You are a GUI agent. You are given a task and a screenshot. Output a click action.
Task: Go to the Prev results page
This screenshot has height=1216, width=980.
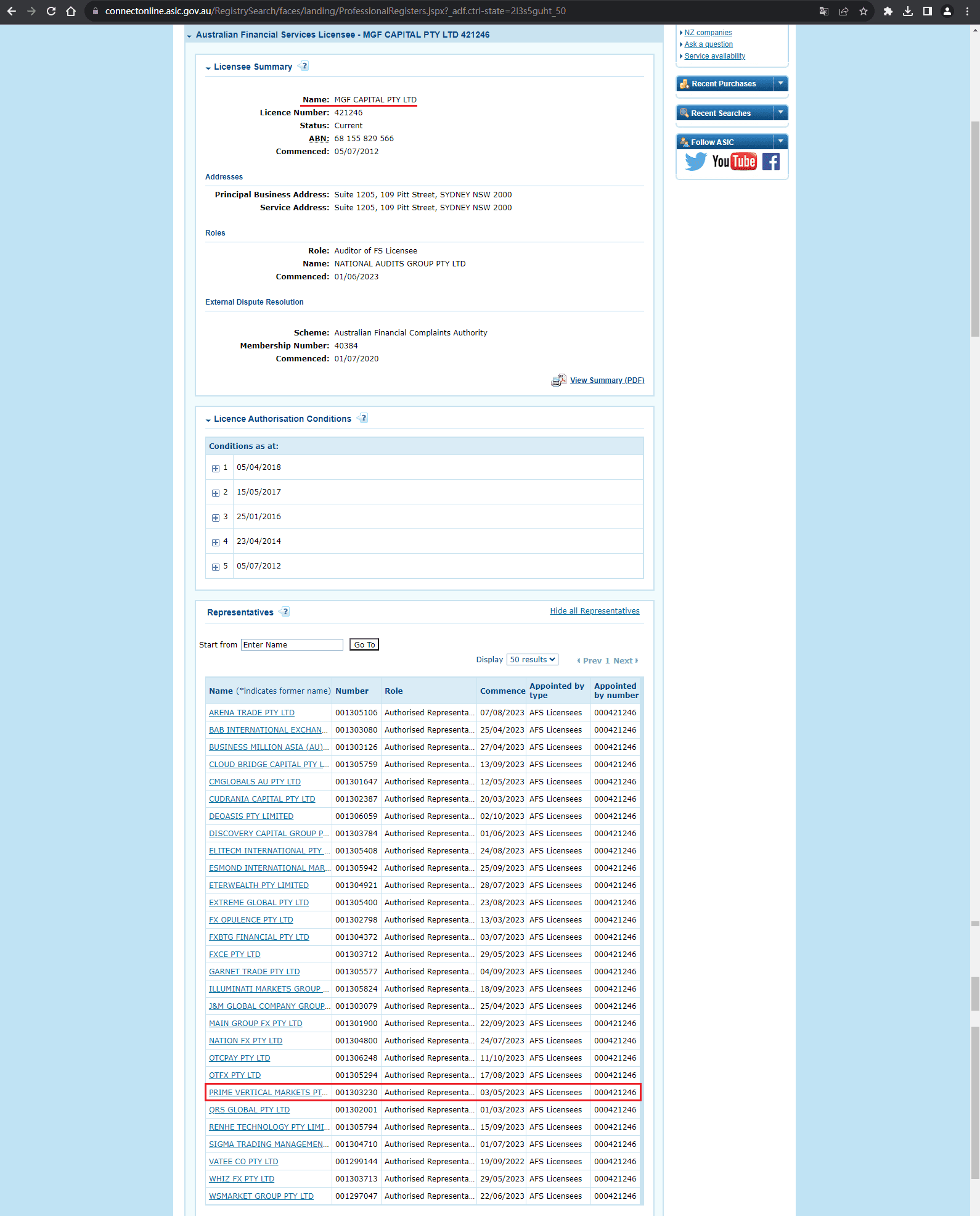tap(589, 660)
